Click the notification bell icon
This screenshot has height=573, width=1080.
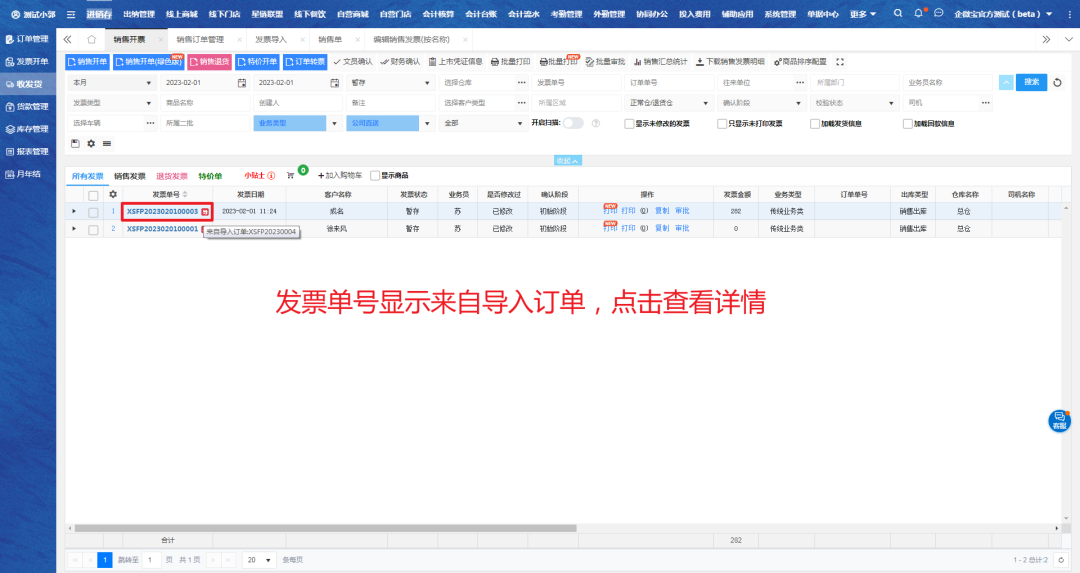pyautogui.click(x=918, y=14)
